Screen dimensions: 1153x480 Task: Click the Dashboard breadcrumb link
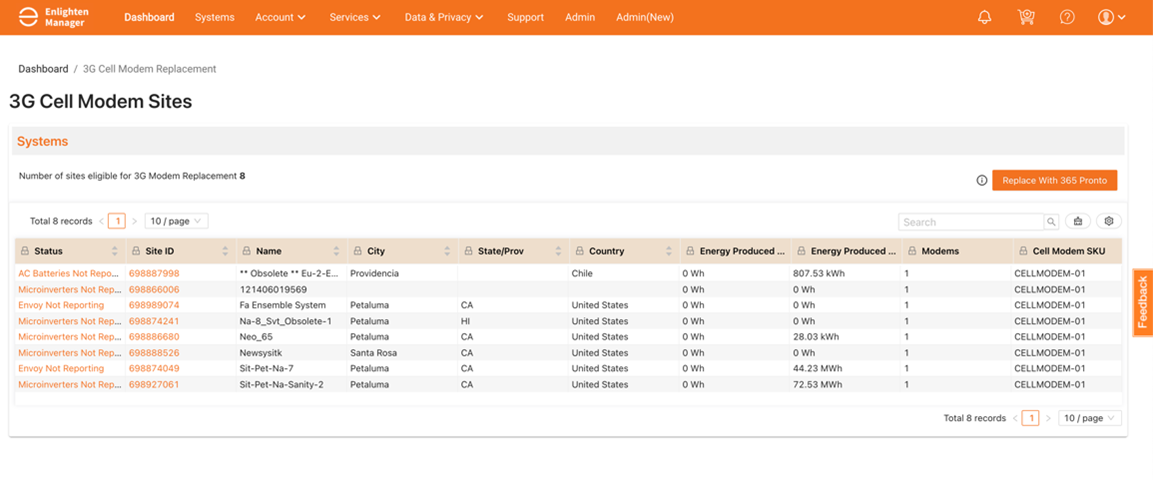tap(43, 68)
